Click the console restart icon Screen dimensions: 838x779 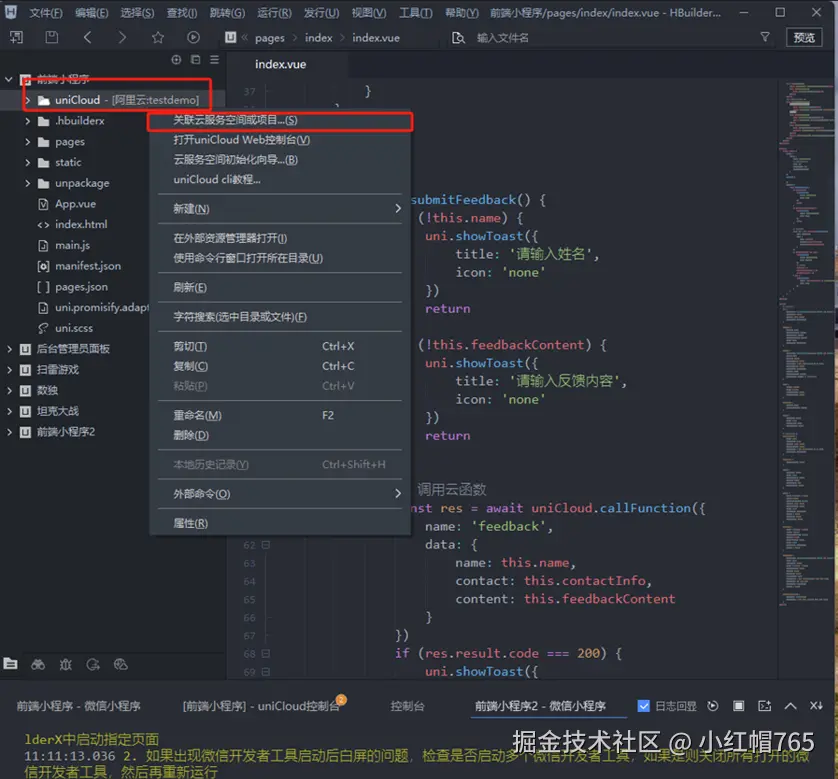(x=712, y=706)
